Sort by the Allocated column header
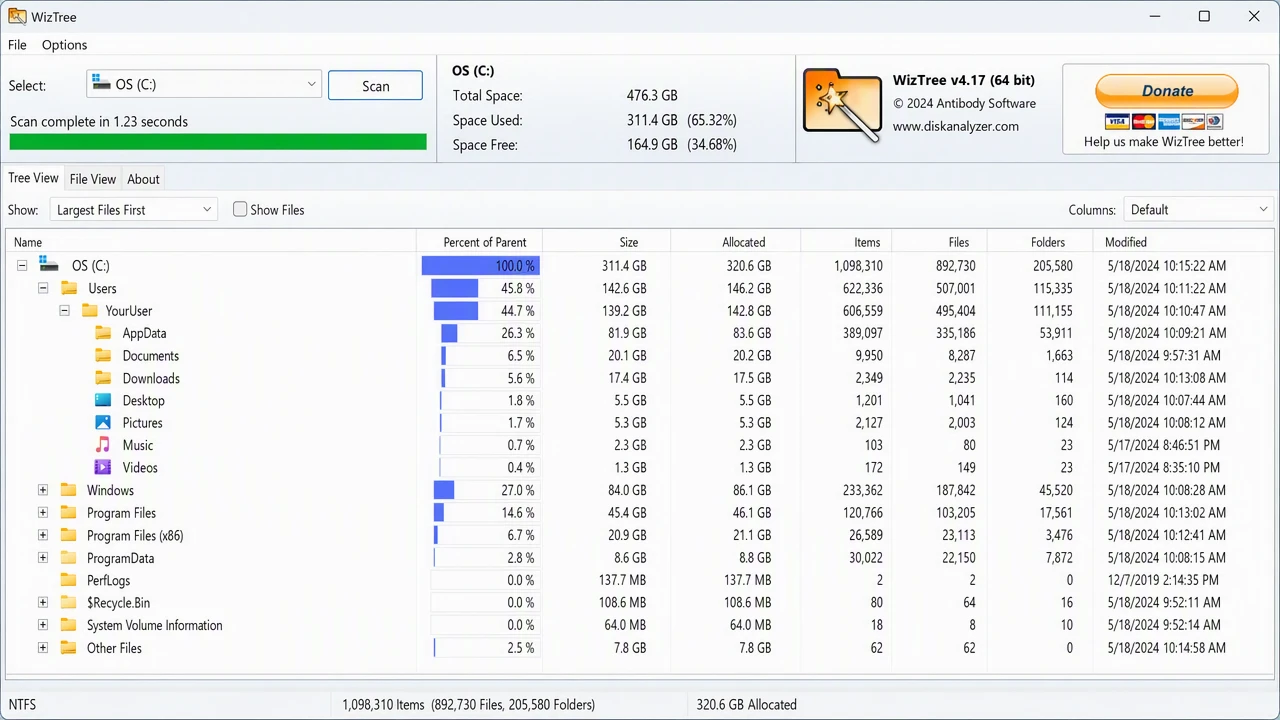This screenshot has height=720, width=1280. (736, 242)
